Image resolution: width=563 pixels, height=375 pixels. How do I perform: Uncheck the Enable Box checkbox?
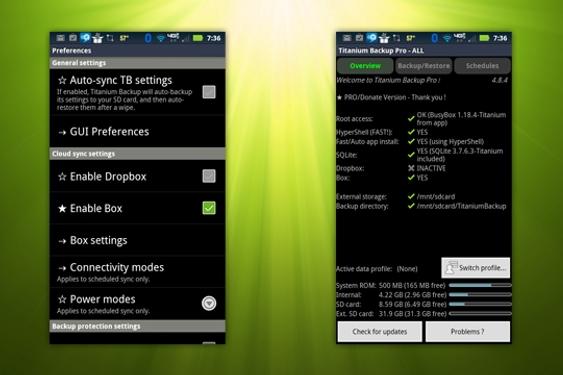point(209,208)
